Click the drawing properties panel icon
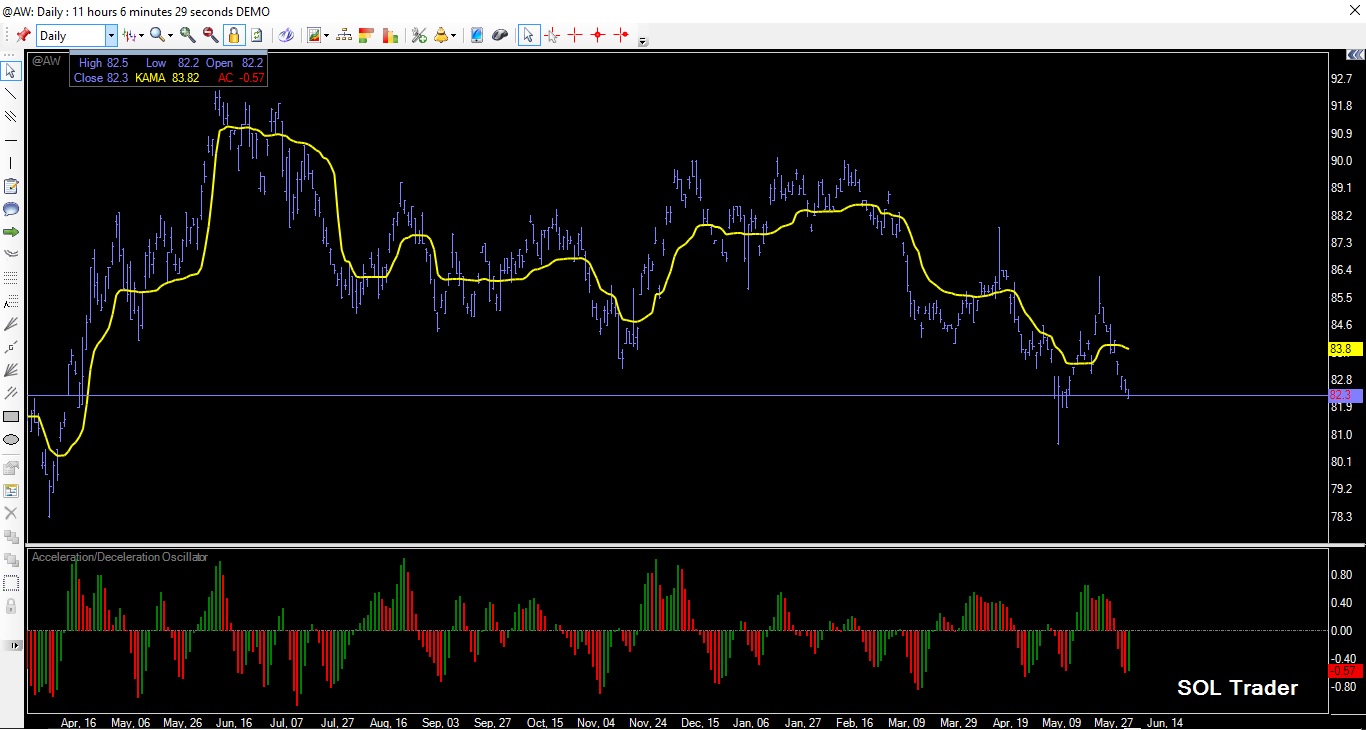The width and height of the screenshot is (1366, 730). (x=11, y=491)
